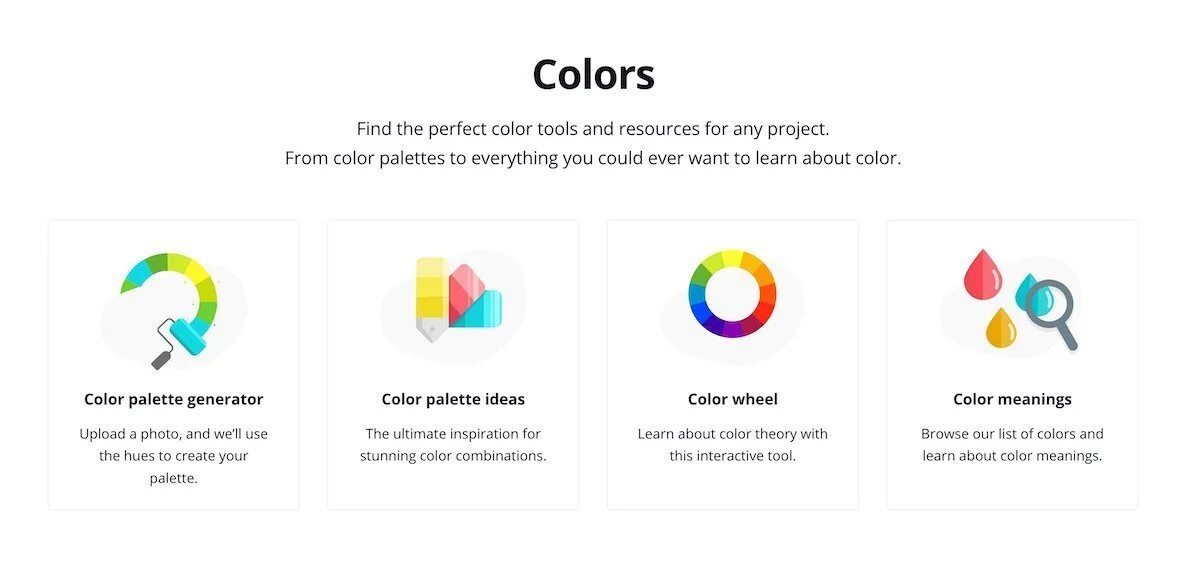This screenshot has width=1200, height=578.
Task: Click the turquoise swatch strip
Action: coord(478,308)
